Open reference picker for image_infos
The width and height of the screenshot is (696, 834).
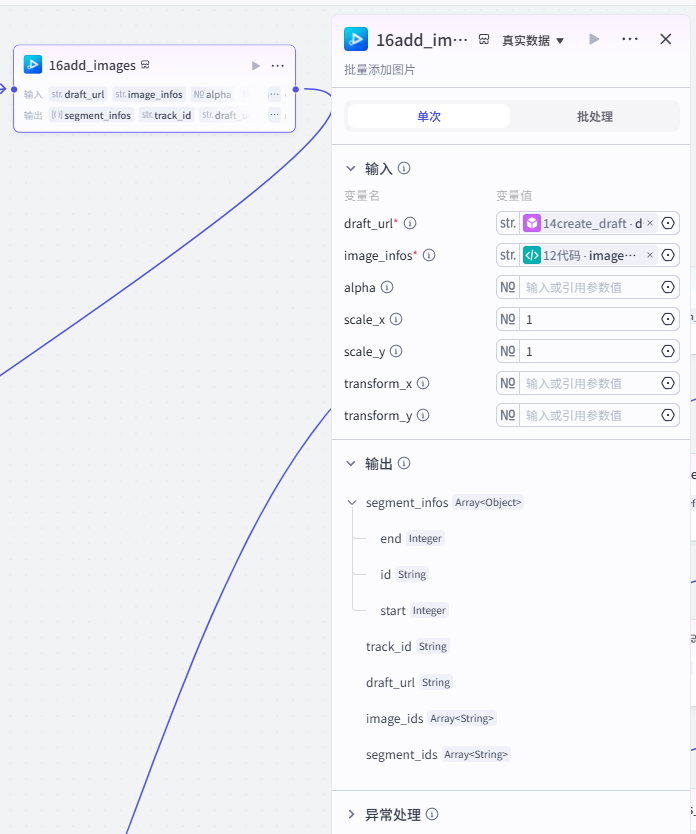coord(668,255)
